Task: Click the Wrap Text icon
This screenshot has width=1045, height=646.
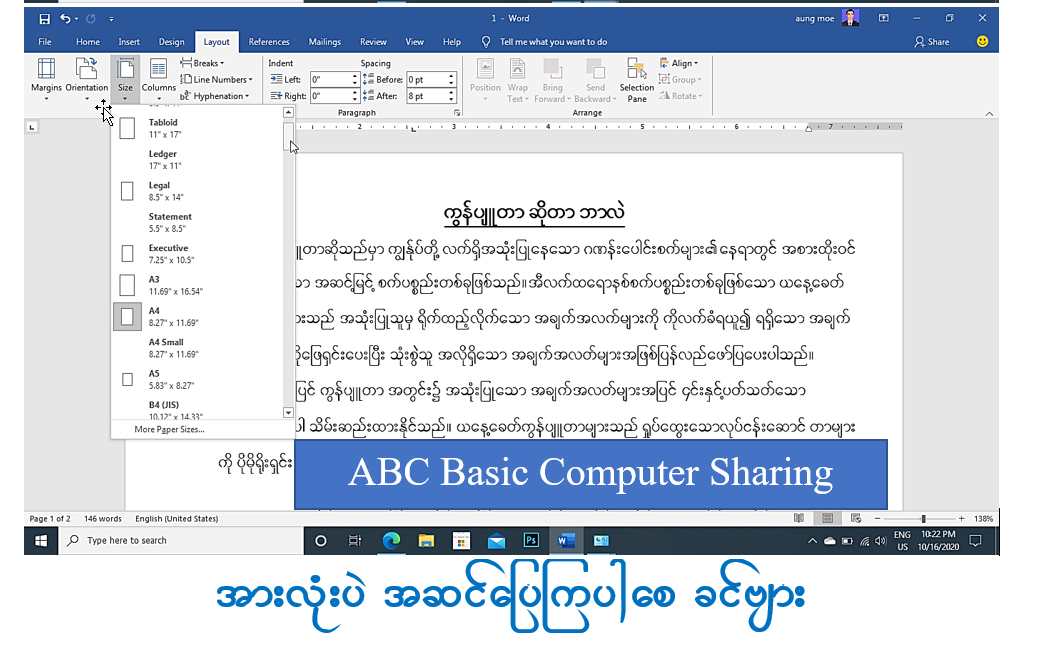Action: tap(517, 69)
